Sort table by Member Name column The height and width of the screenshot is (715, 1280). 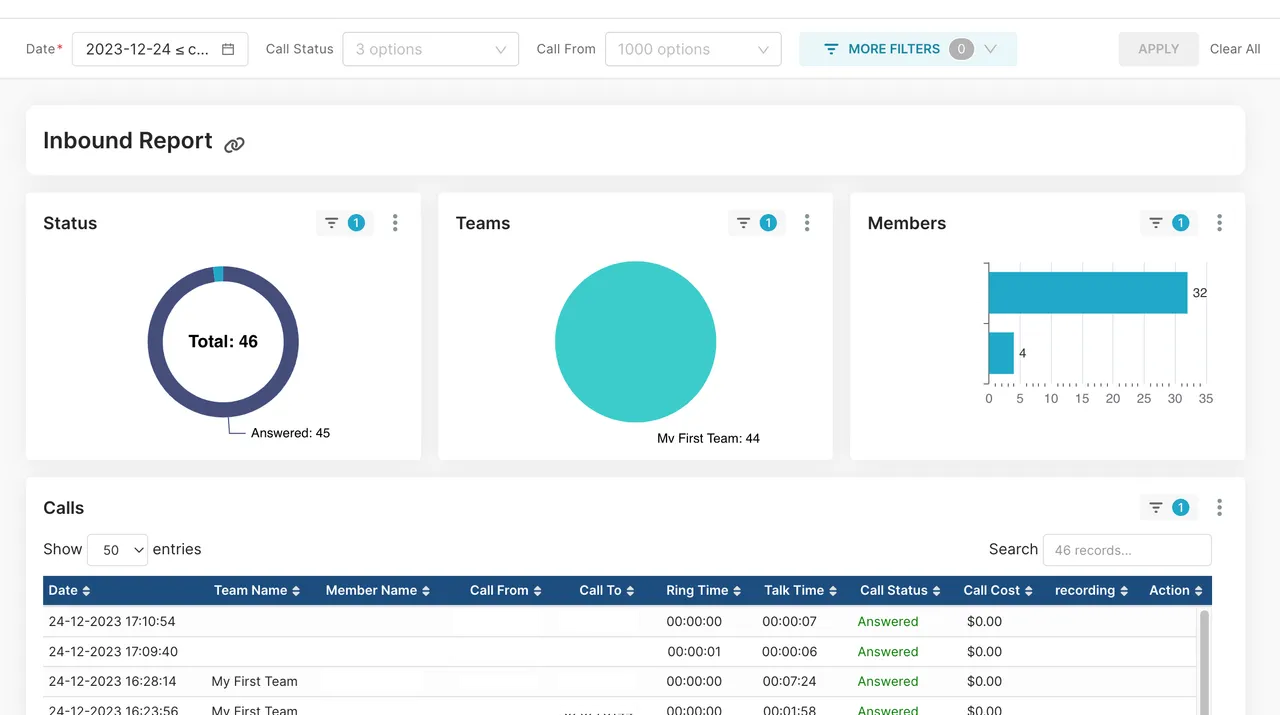[378, 590]
